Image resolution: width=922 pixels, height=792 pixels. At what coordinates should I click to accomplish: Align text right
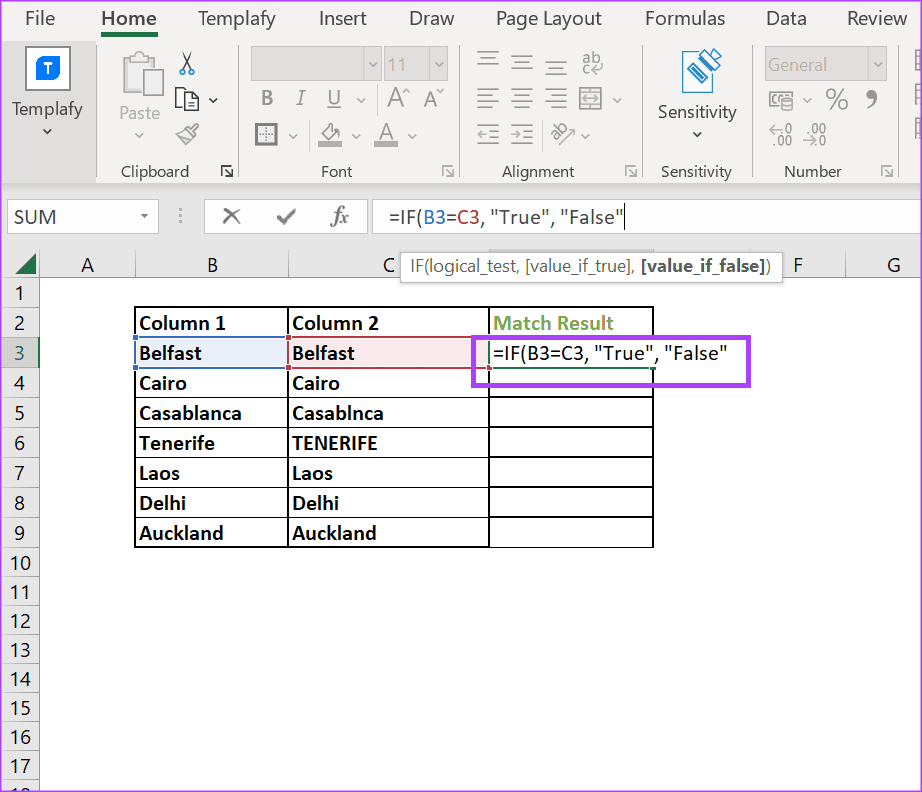pos(556,98)
